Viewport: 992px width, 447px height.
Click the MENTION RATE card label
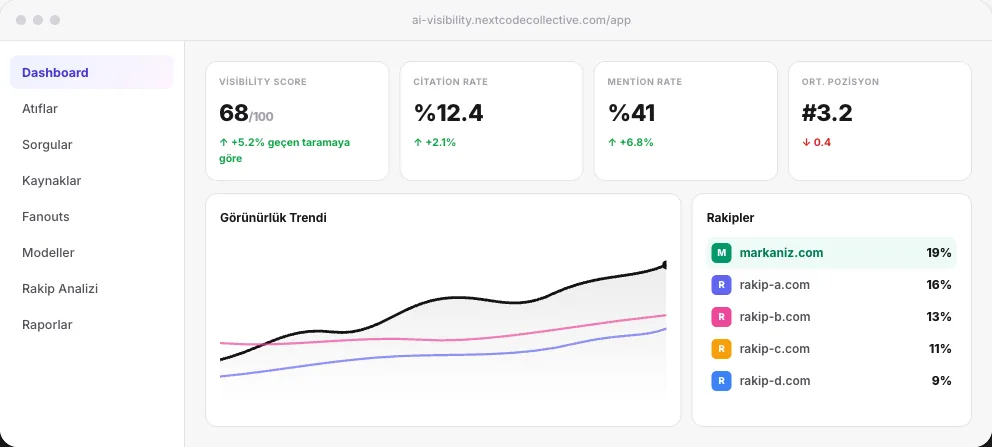pos(645,82)
